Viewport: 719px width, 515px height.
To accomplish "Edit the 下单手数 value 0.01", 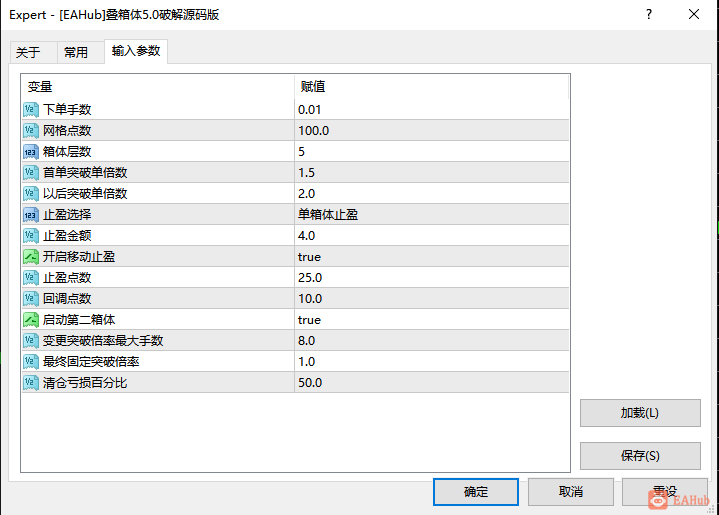I will point(431,110).
